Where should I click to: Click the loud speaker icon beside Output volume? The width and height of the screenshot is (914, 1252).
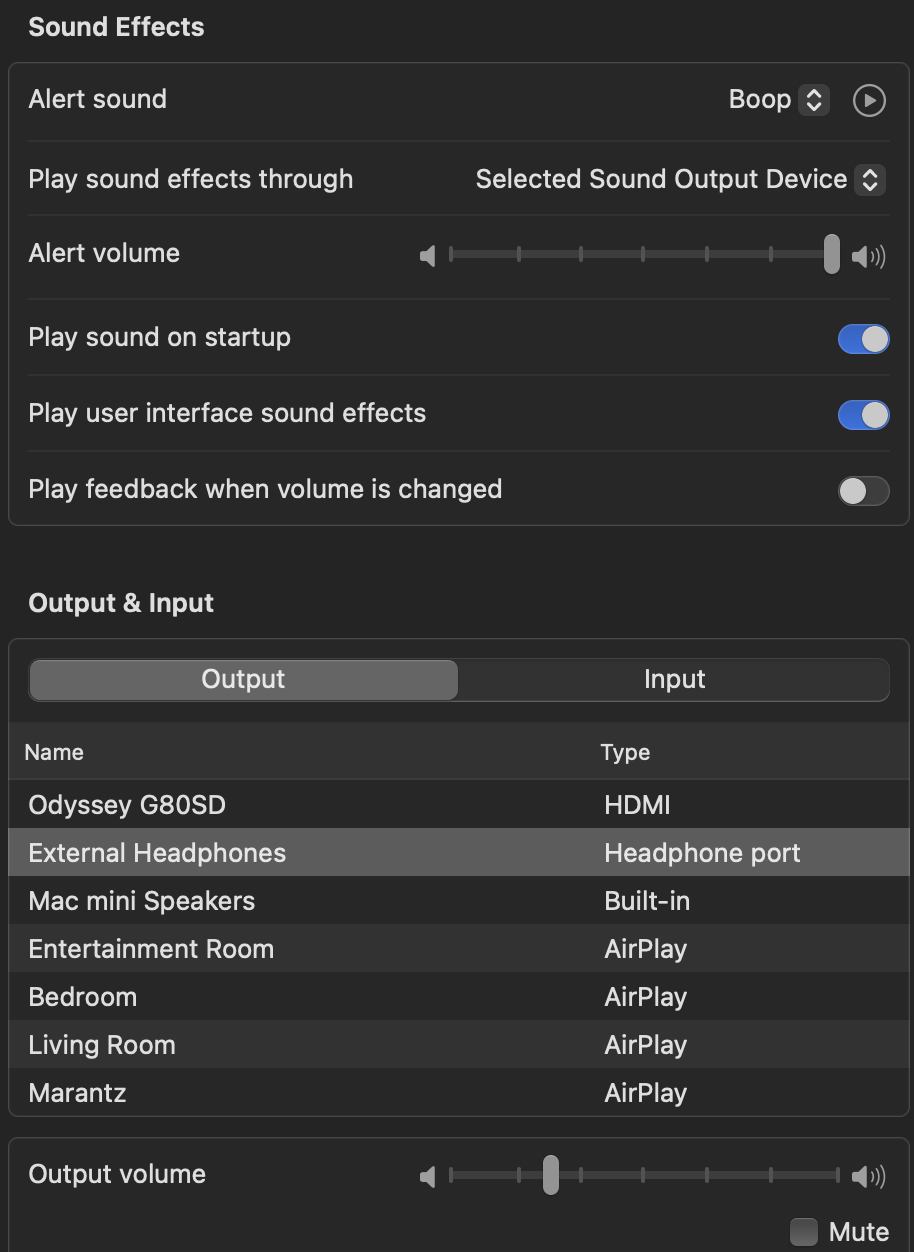(868, 1177)
